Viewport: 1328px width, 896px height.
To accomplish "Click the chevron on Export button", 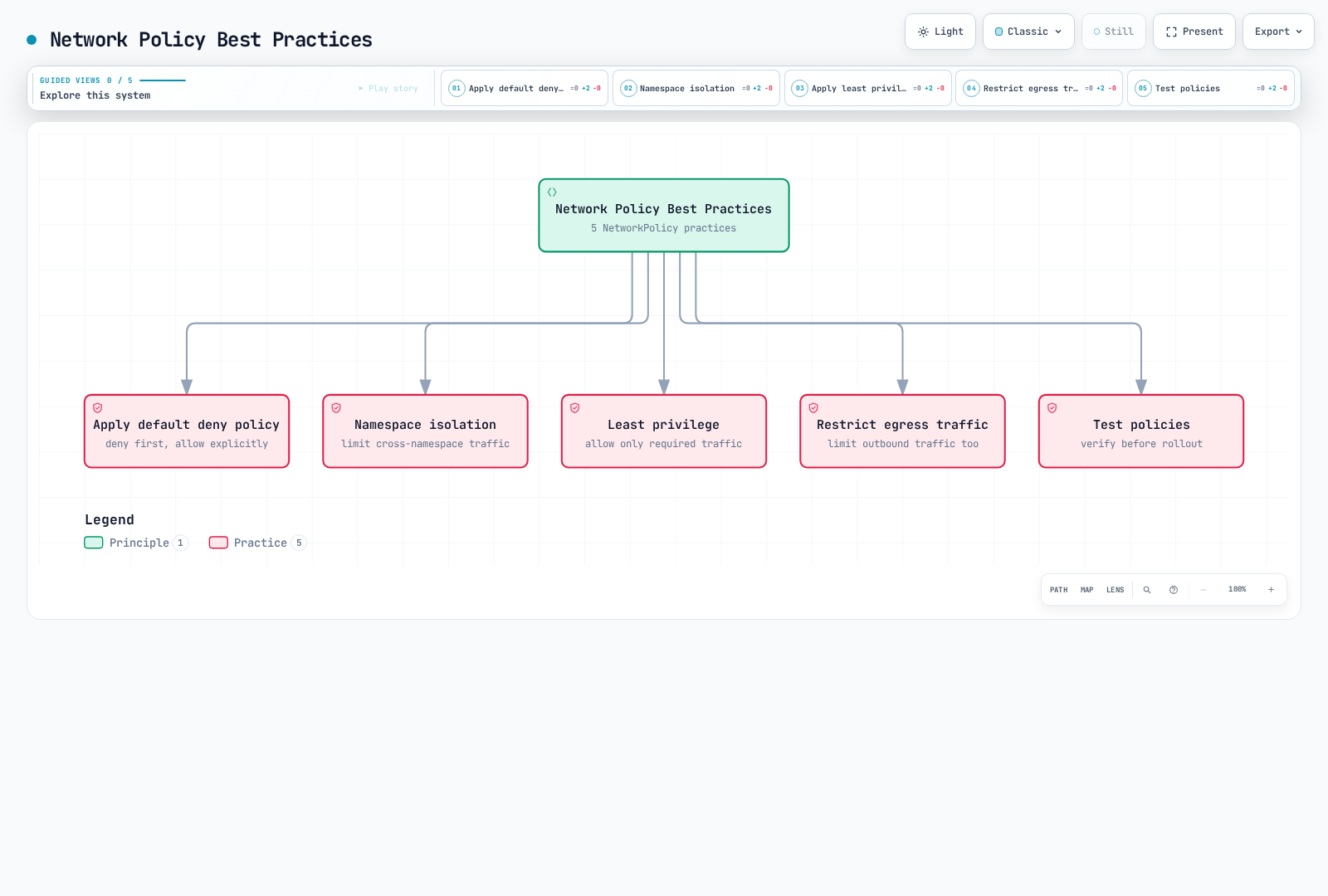I will (1299, 32).
